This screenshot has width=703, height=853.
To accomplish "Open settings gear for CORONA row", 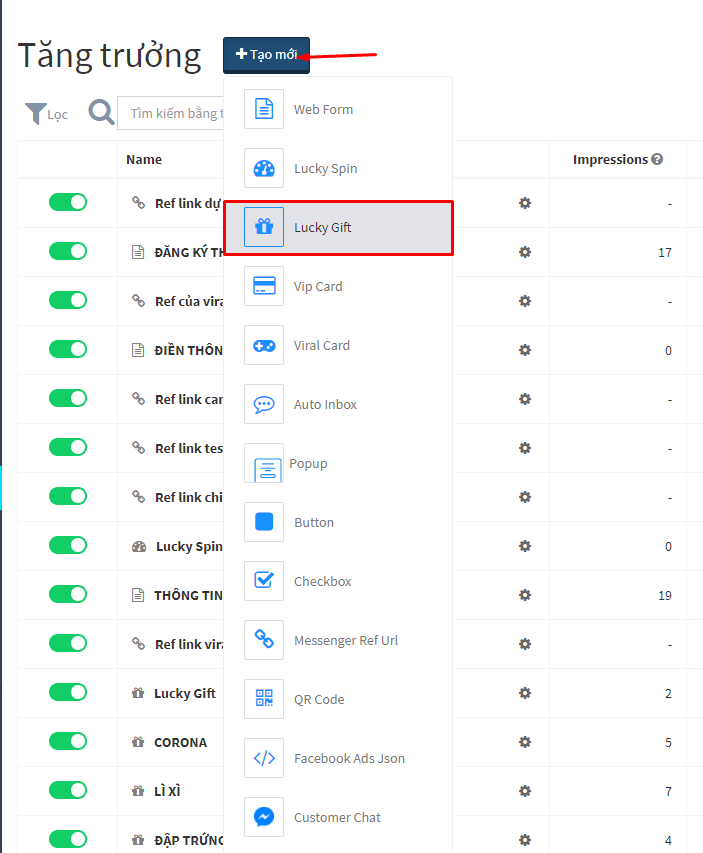I will pos(525,741).
